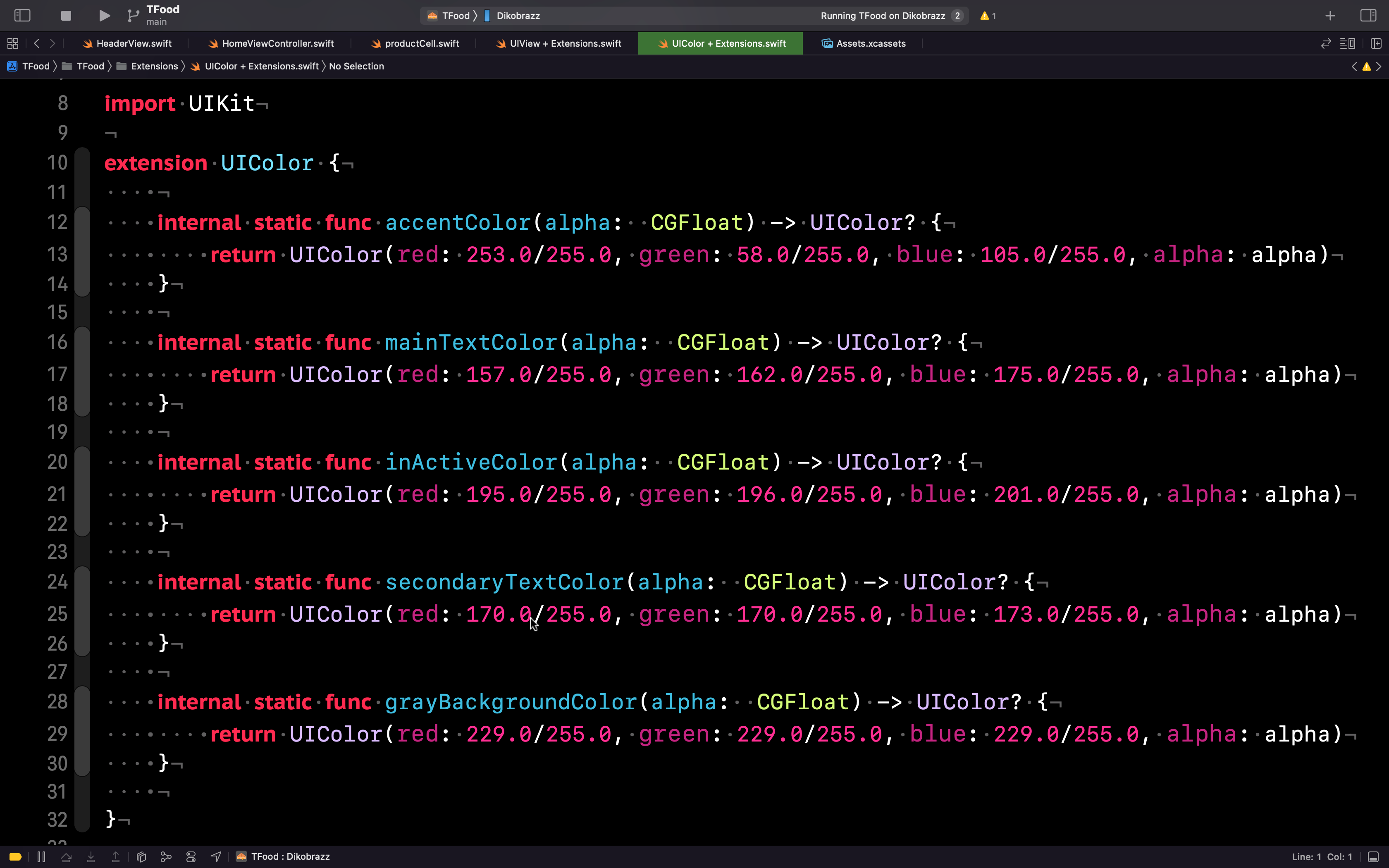Step out in debug bar
The width and height of the screenshot is (1389, 868).
click(x=115, y=856)
